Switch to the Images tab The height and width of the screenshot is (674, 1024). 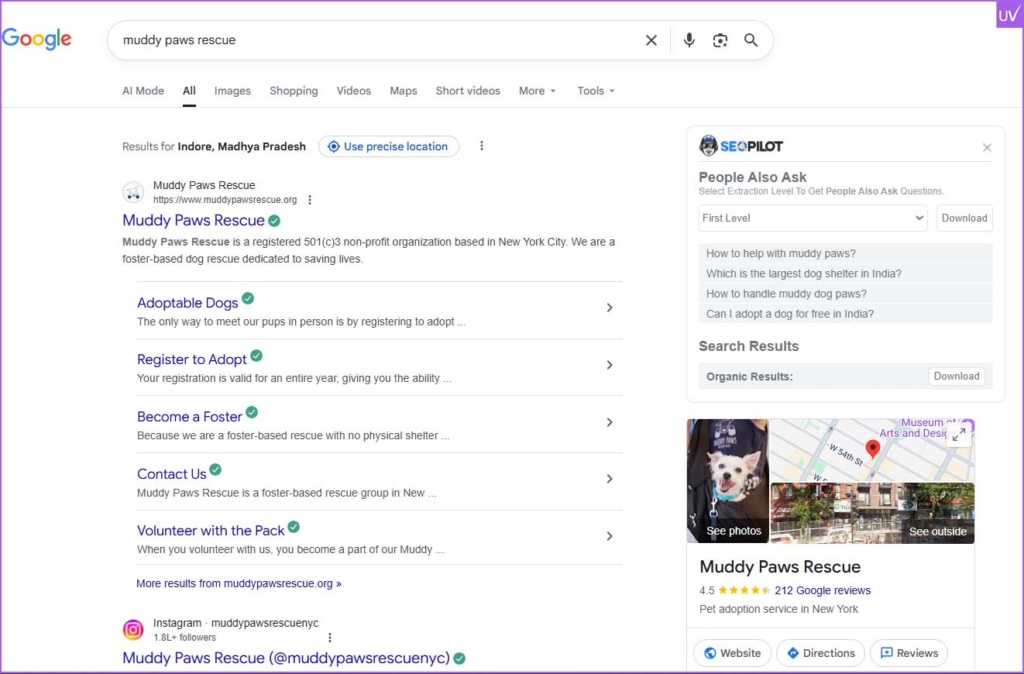pyautogui.click(x=232, y=91)
